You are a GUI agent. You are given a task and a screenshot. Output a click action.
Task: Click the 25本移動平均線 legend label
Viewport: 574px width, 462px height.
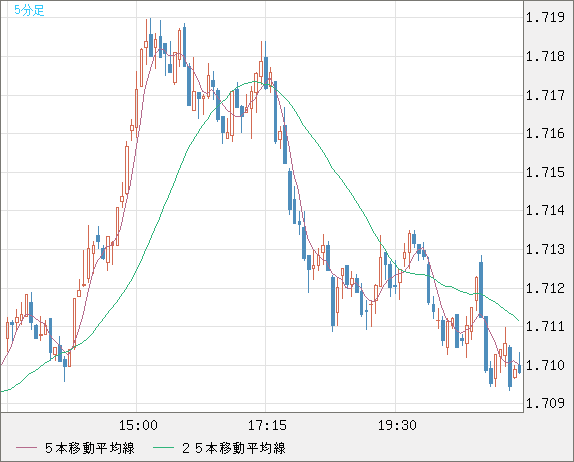[234, 448]
